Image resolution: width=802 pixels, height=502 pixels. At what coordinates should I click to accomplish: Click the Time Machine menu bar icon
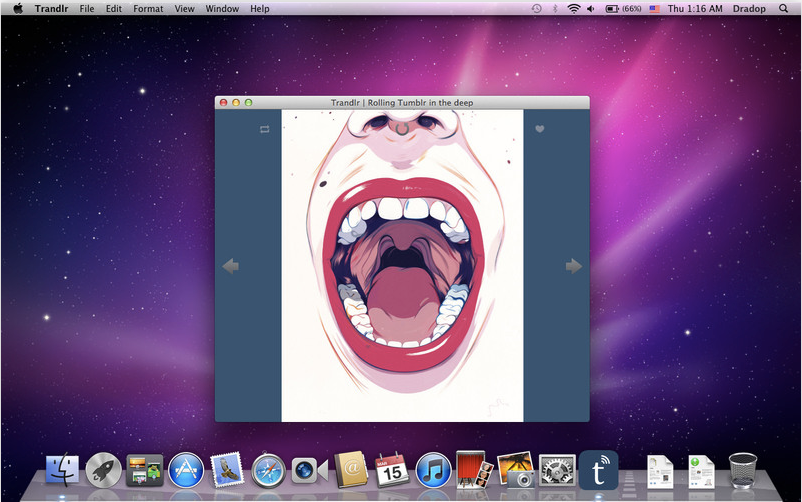(x=536, y=9)
